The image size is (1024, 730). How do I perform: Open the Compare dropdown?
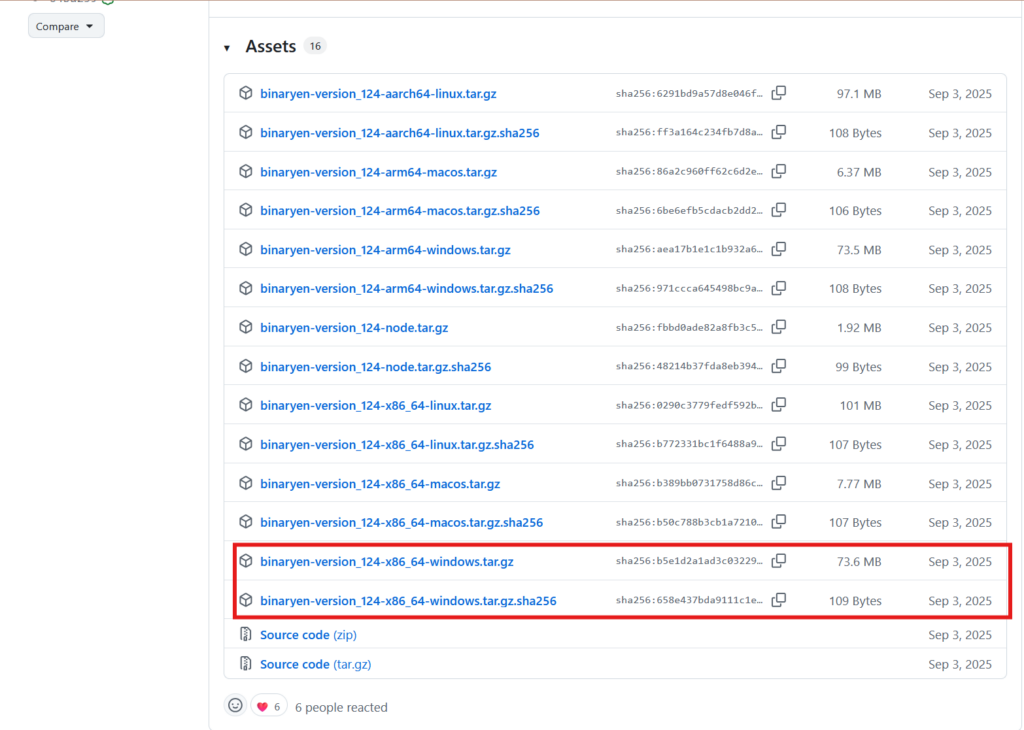[x=66, y=26]
